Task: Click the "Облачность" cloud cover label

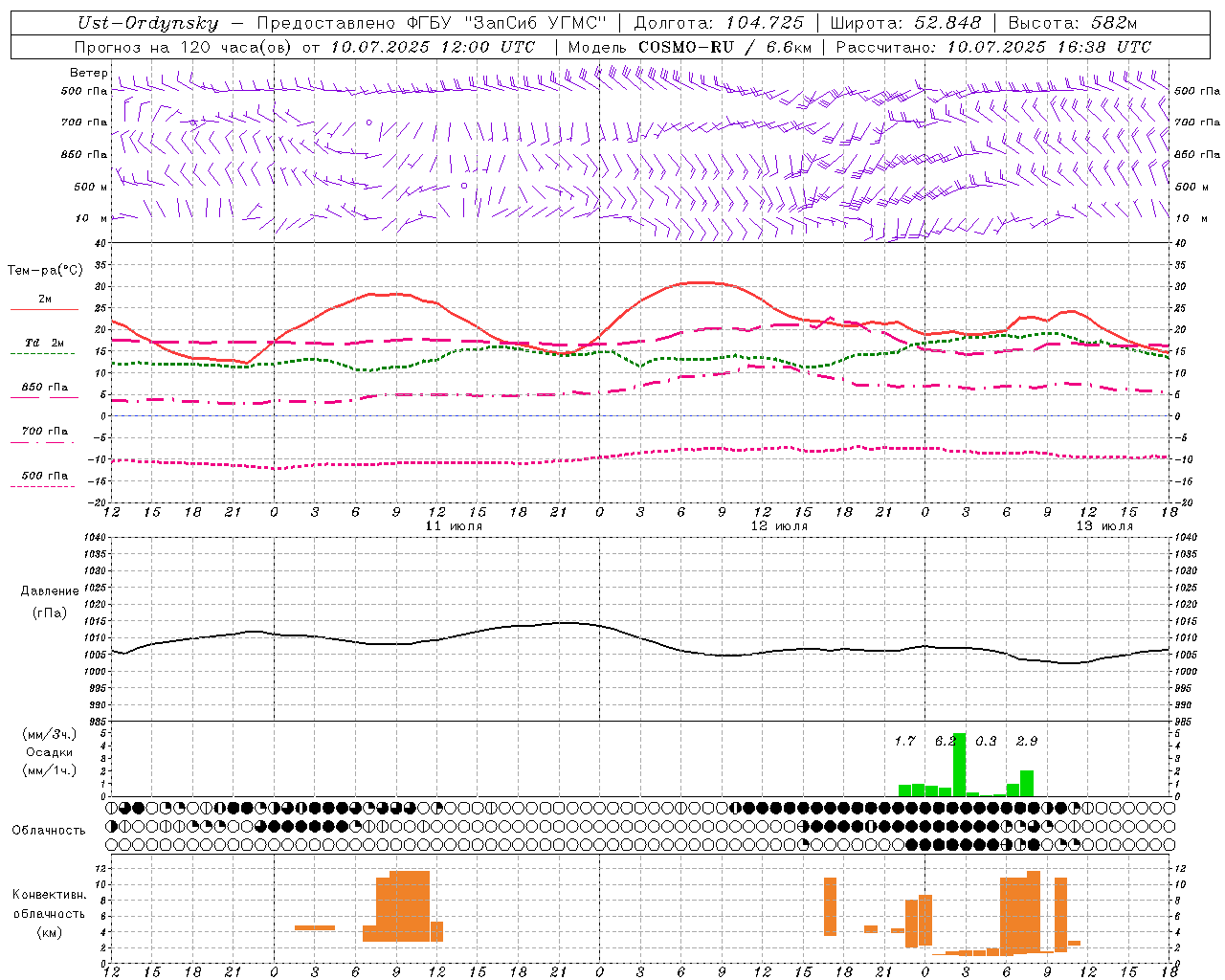Action: (49, 831)
